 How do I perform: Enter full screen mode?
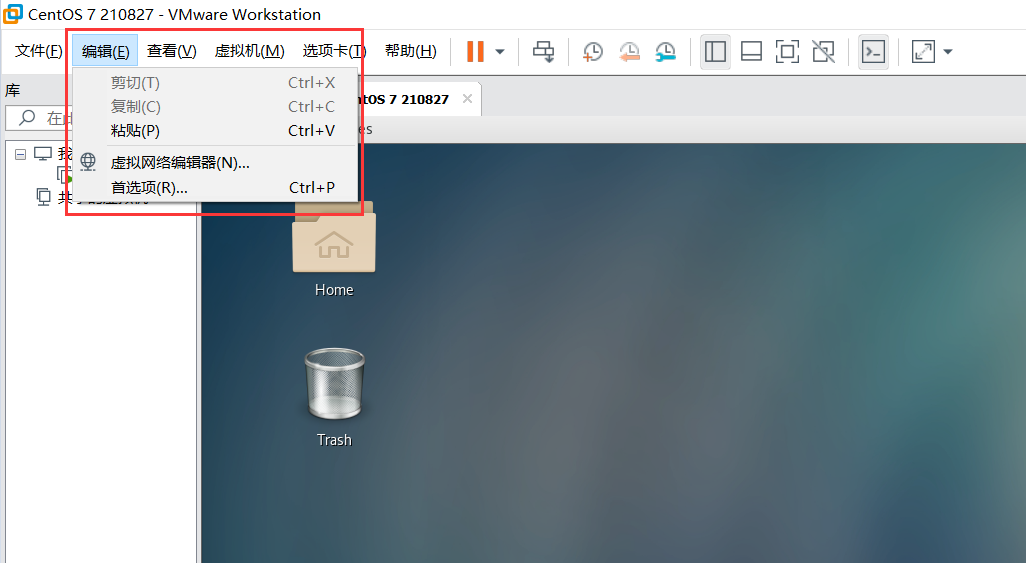787,52
